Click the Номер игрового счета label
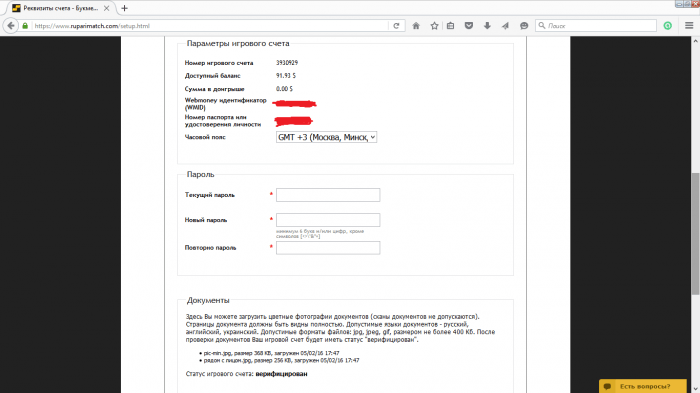Viewport: 700px width, 393px height. coord(219,63)
